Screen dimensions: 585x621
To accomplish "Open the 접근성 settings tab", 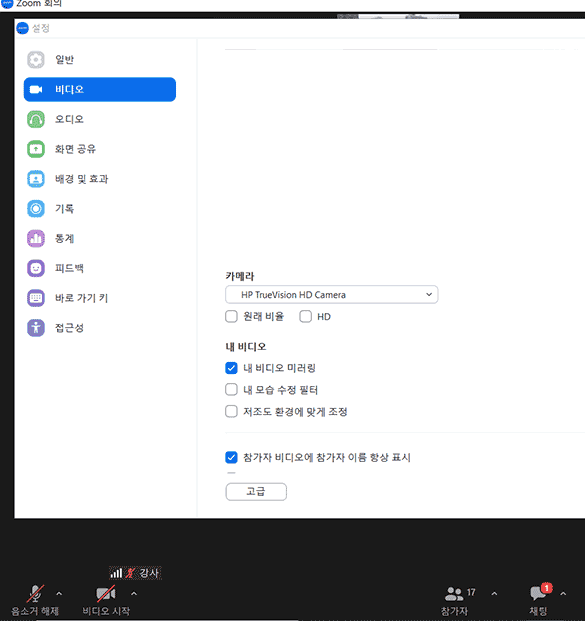I will coord(100,328).
